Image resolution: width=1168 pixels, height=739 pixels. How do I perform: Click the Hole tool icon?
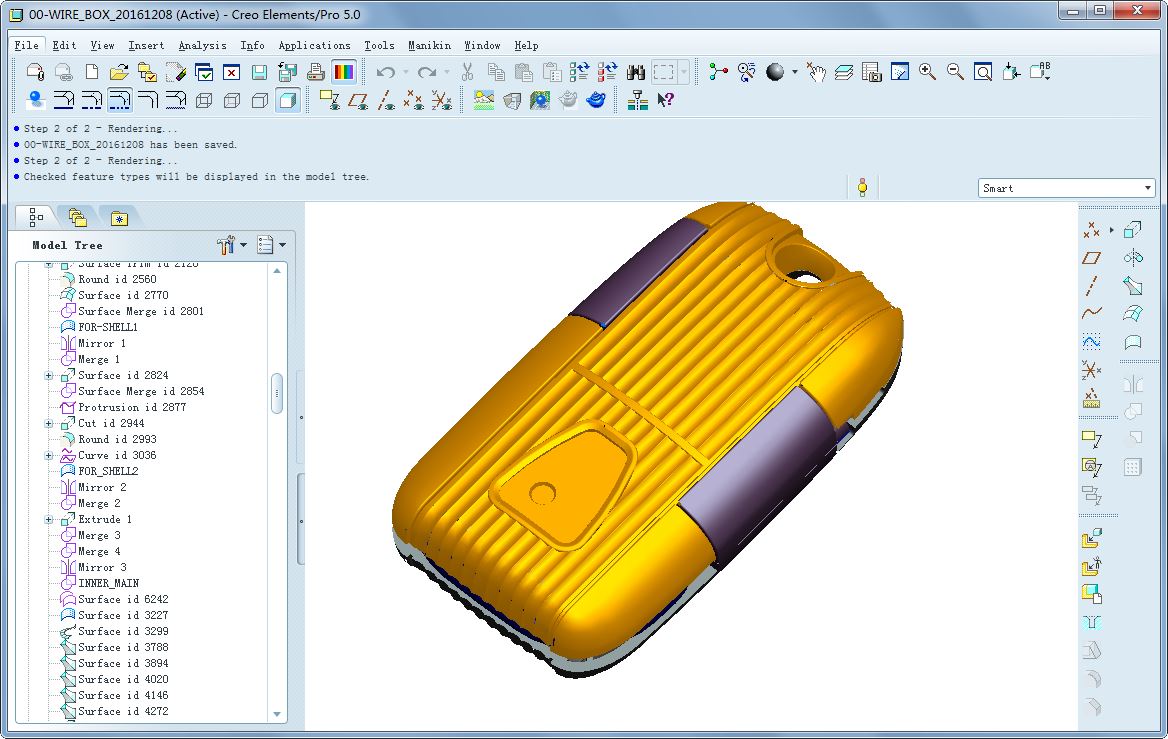point(1091,622)
